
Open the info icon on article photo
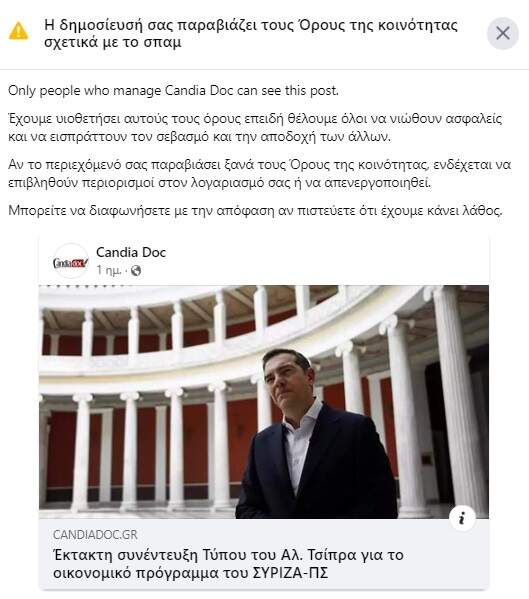(x=462, y=518)
